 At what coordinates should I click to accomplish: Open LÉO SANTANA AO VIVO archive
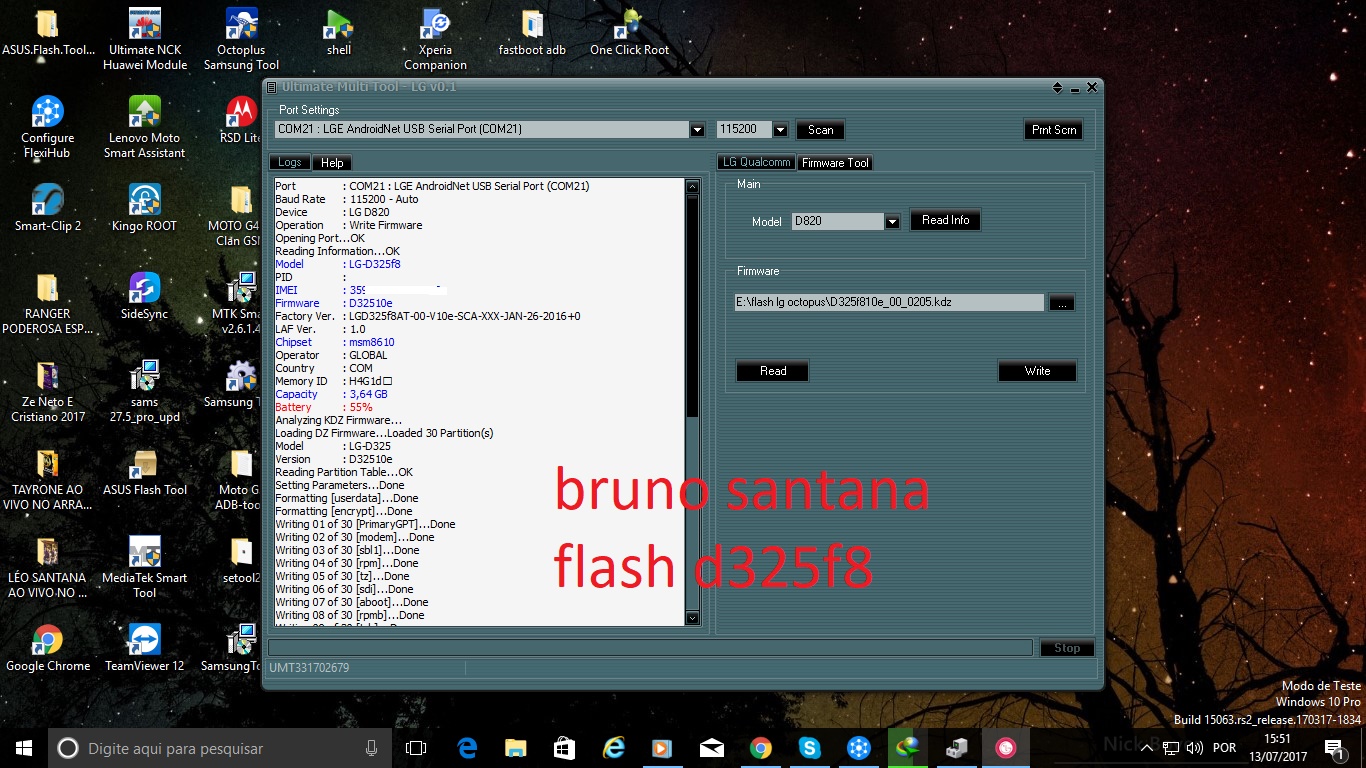48,568
